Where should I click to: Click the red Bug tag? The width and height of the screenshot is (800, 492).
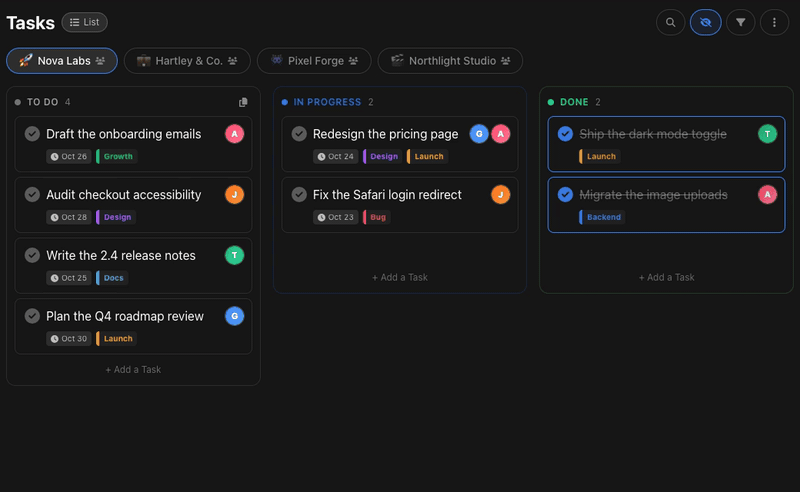(x=377, y=217)
